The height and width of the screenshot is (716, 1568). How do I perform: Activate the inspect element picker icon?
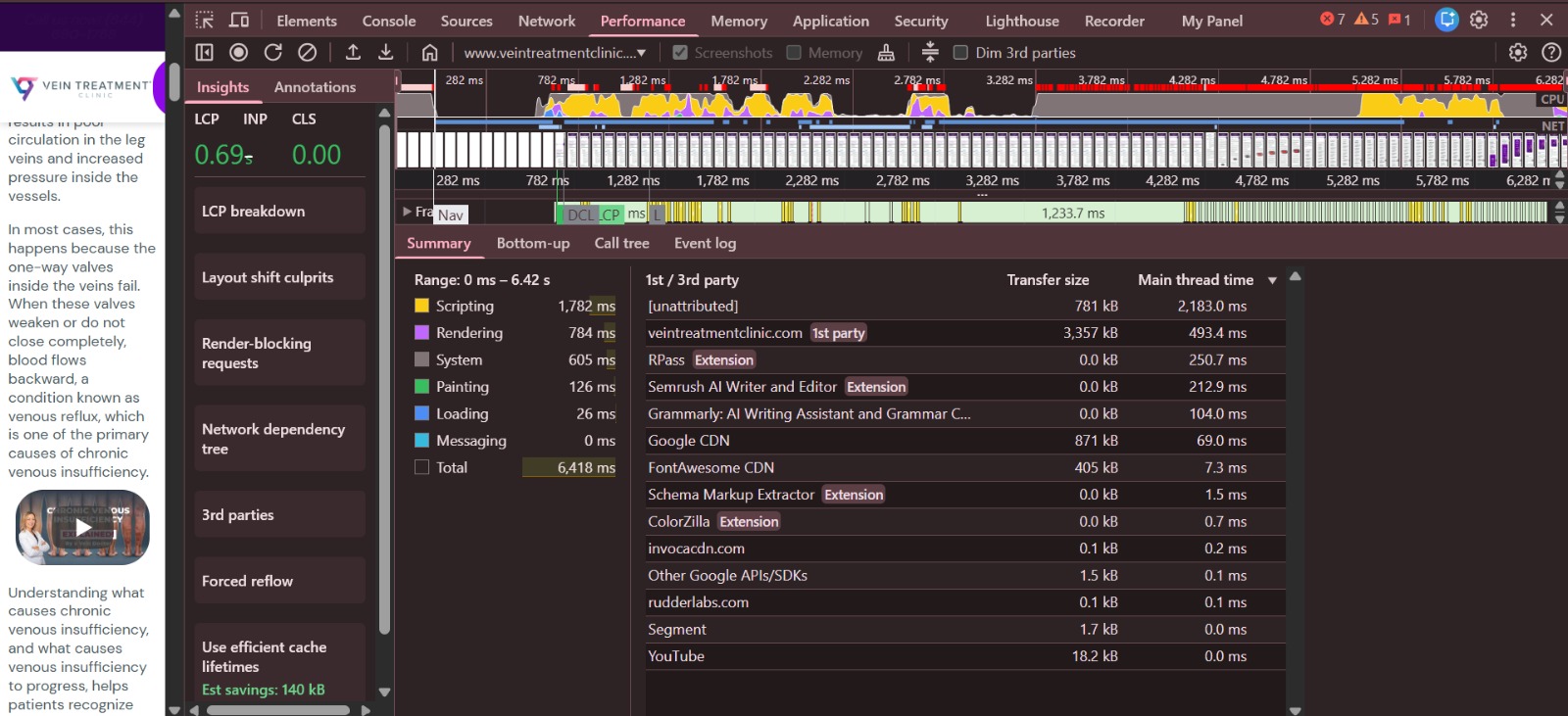click(204, 21)
